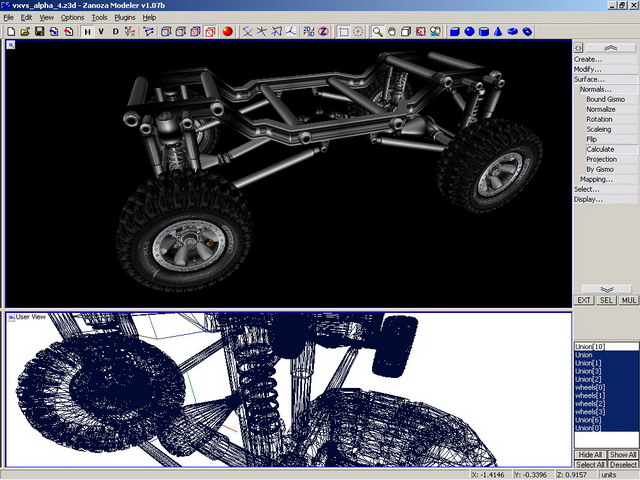640x480 pixels.
Task: Select the Zoom magnifier tool
Action: (x=378, y=32)
